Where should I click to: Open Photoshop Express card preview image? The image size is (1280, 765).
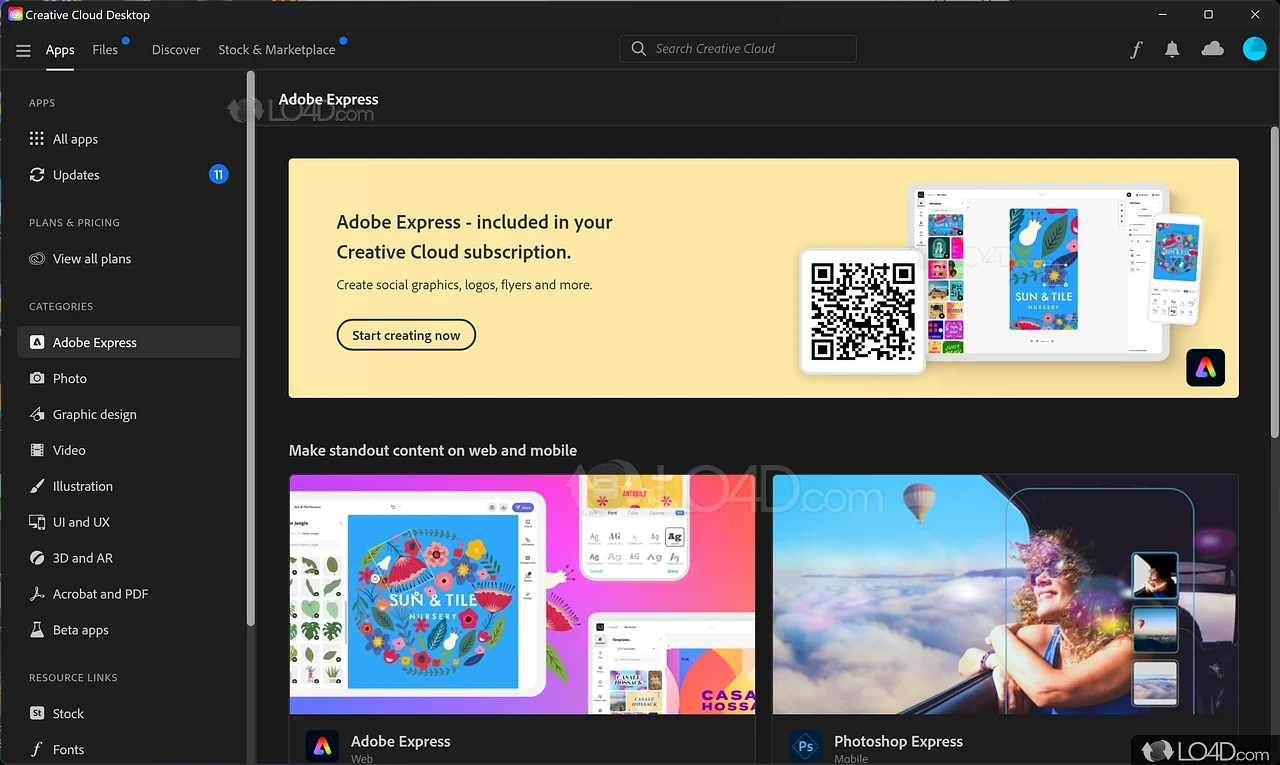coord(1005,594)
